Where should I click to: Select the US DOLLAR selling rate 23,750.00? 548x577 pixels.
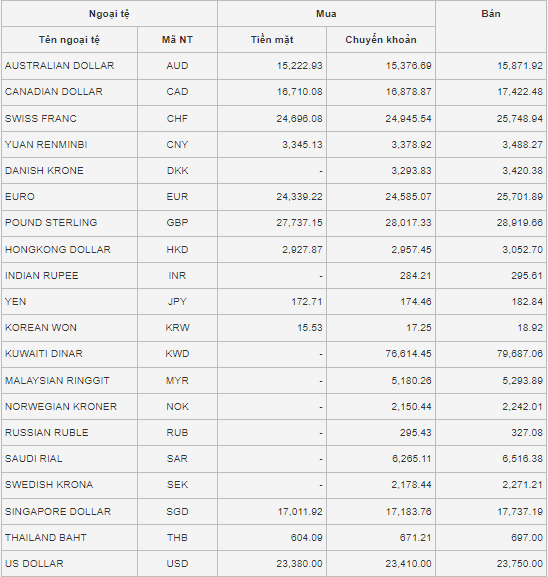click(x=520, y=563)
